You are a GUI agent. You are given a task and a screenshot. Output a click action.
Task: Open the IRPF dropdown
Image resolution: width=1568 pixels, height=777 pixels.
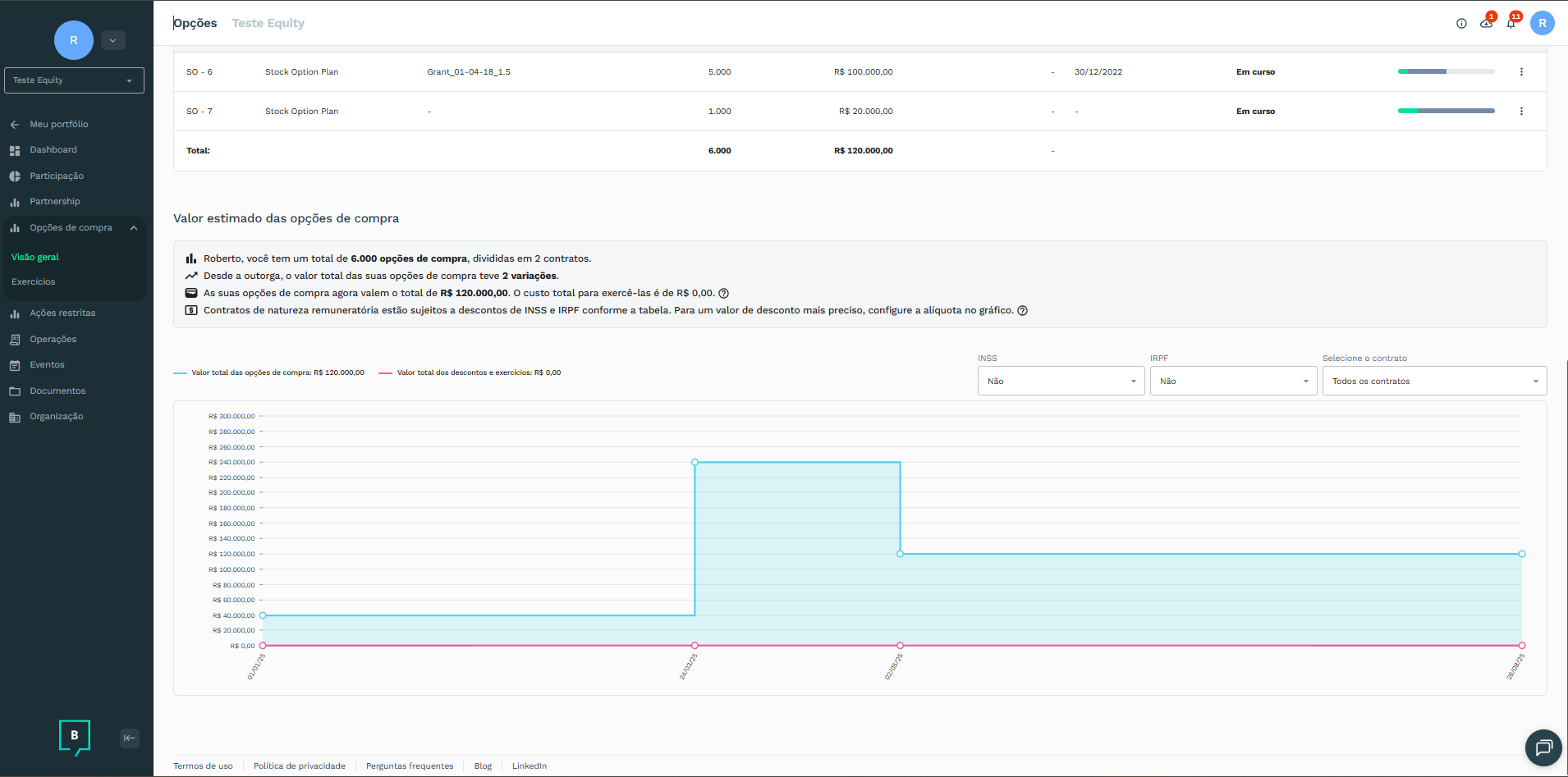(x=1233, y=381)
